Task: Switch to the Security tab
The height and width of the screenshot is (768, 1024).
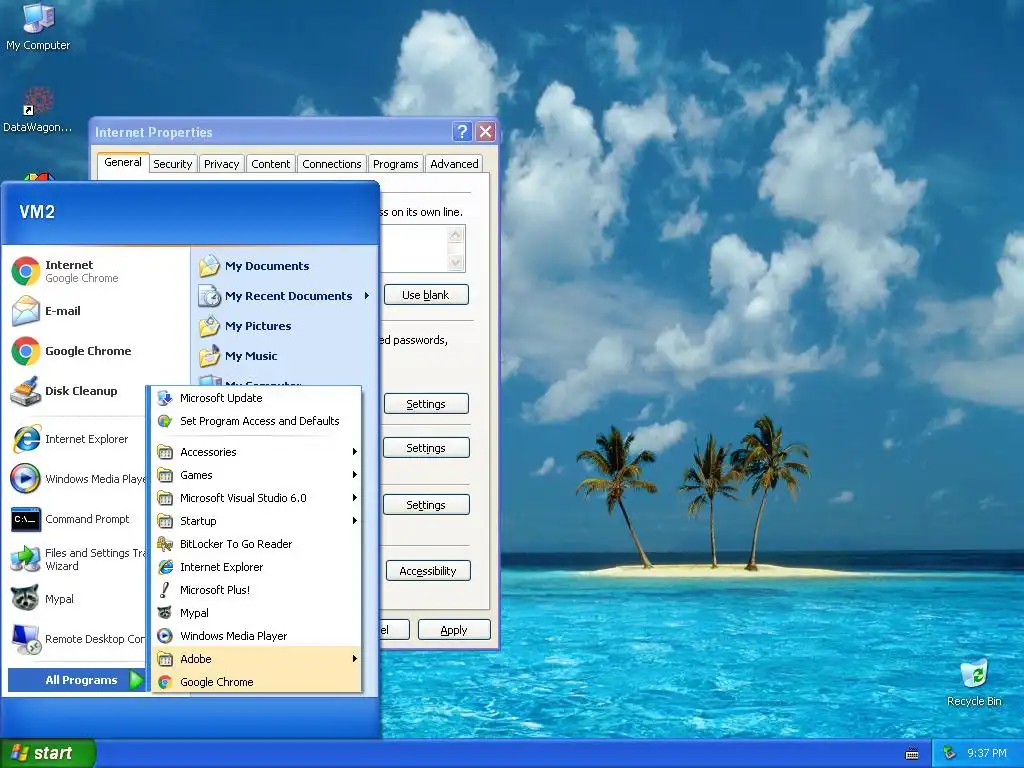Action: point(172,164)
